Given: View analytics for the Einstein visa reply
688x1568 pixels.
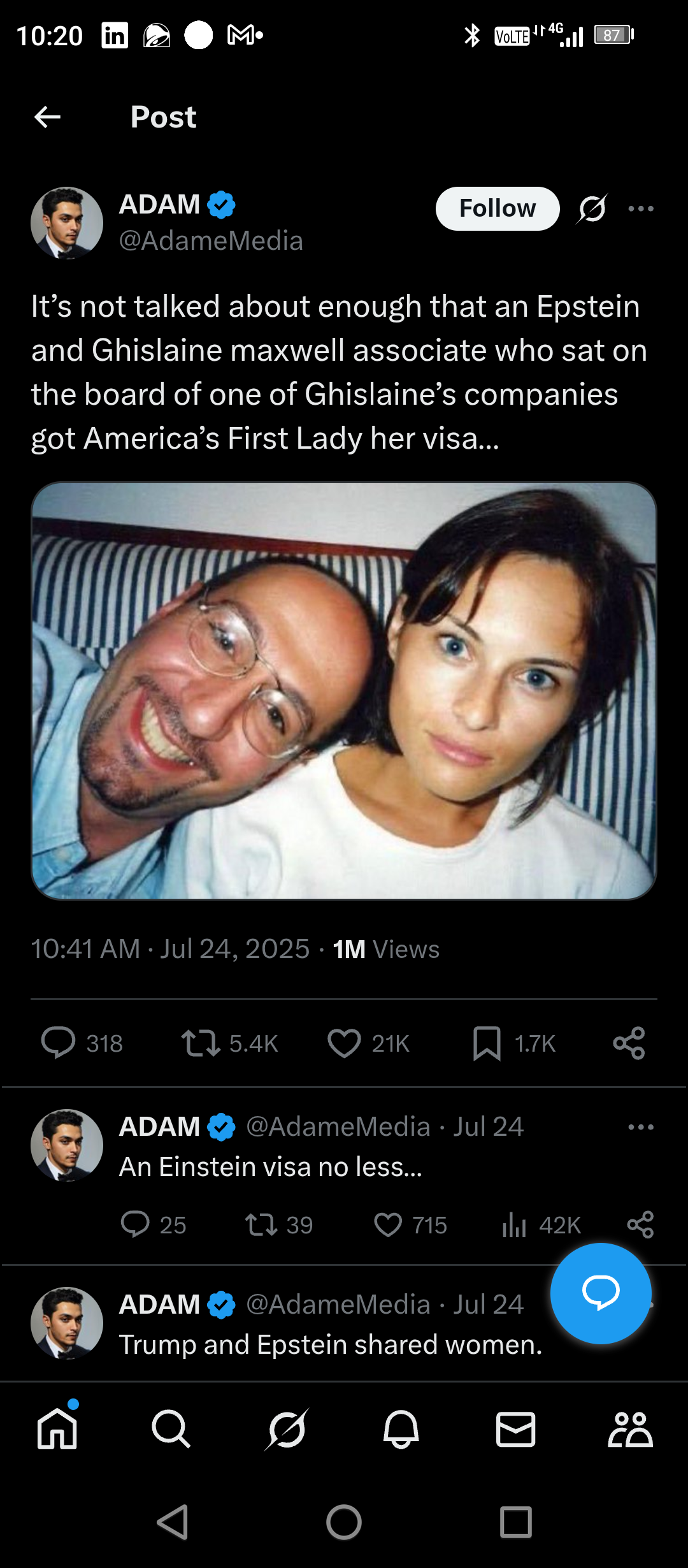Looking at the screenshot, I should 514,1224.
